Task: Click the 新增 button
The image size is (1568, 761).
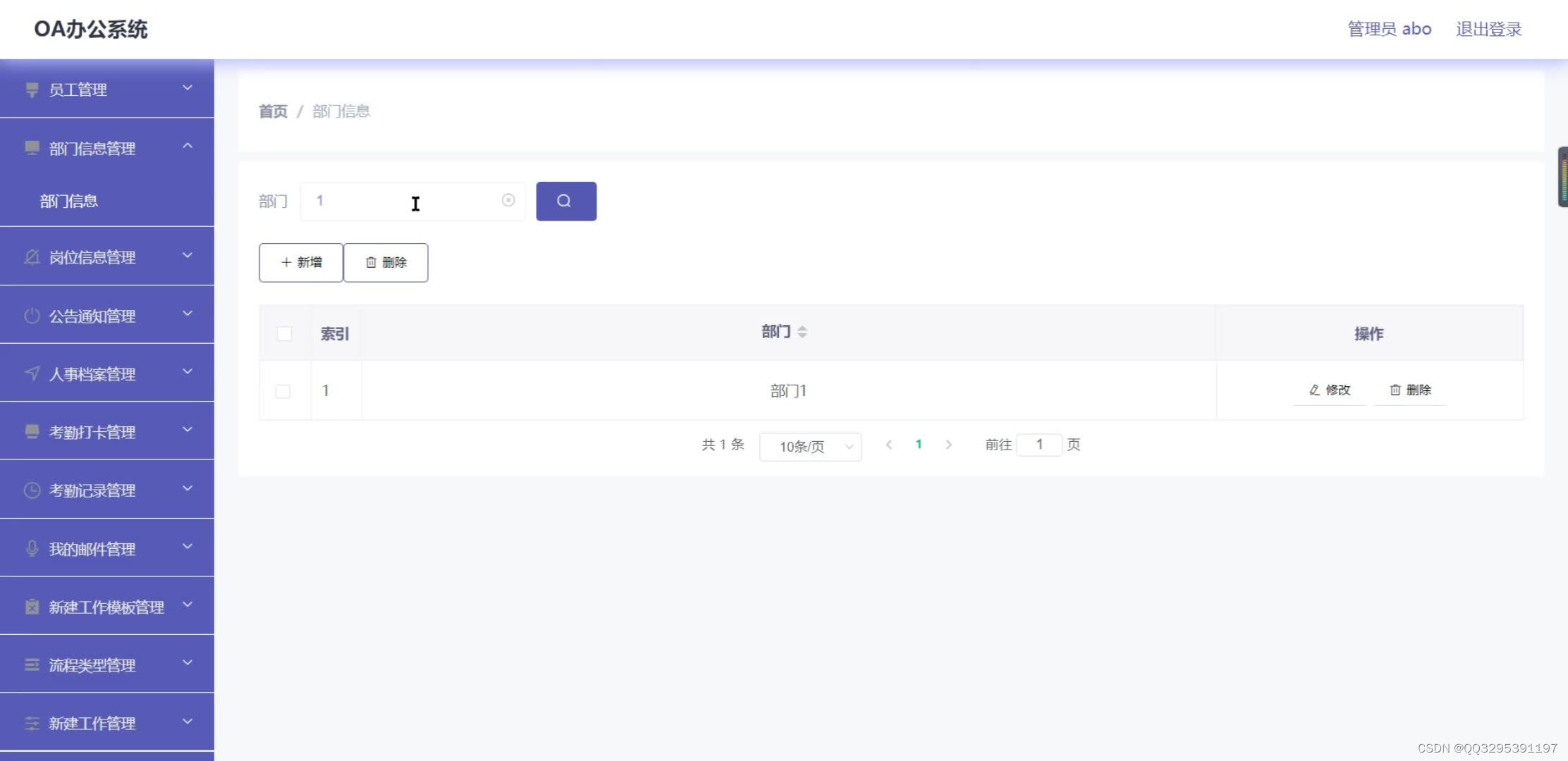Action: pos(301,262)
